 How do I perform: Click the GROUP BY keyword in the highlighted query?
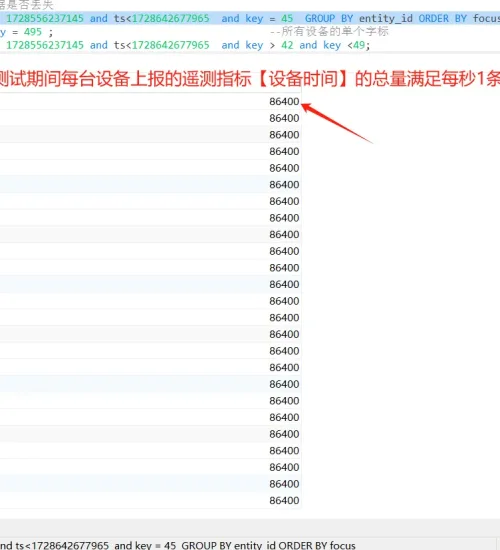click(x=329, y=18)
